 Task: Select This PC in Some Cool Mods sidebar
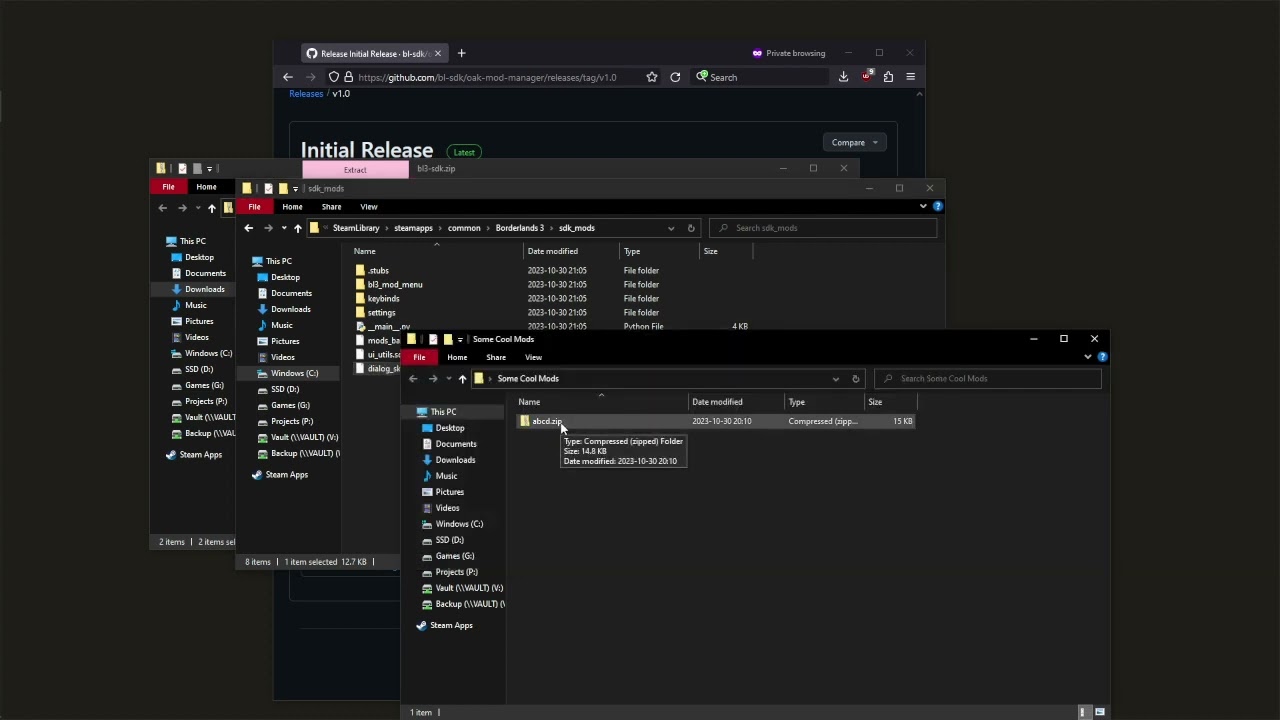point(444,412)
